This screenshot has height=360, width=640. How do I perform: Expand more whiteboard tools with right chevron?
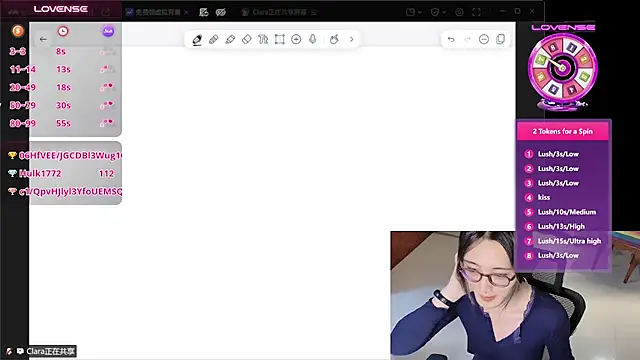click(351, 39)
